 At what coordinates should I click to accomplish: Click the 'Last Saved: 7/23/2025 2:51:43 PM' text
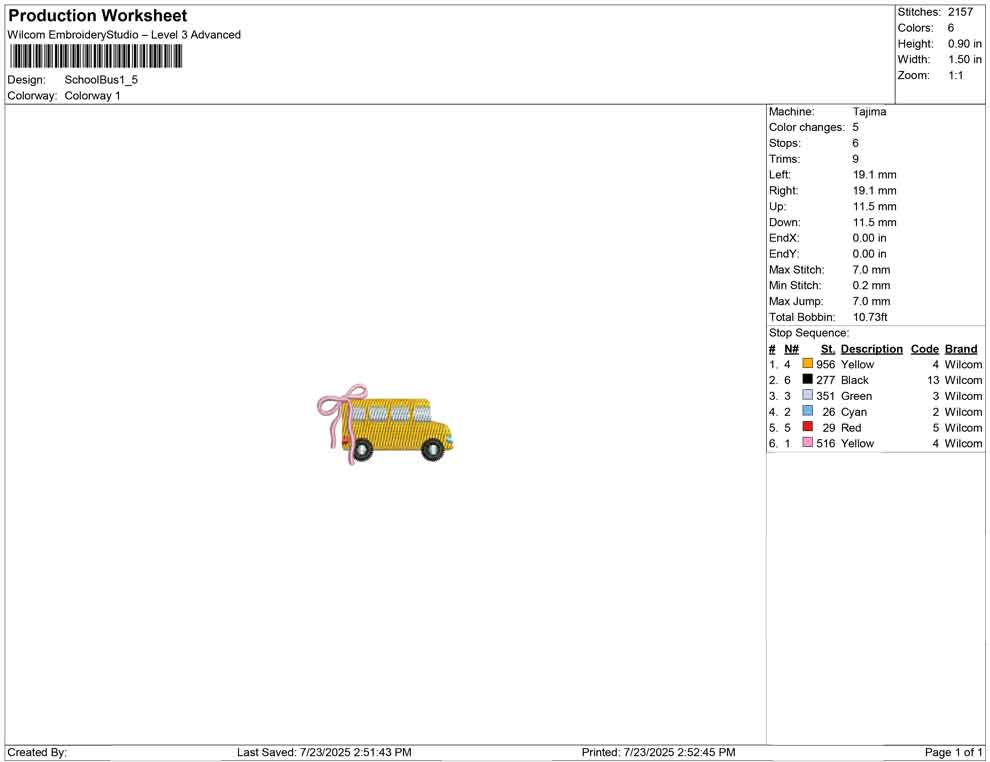coord(324,752)
